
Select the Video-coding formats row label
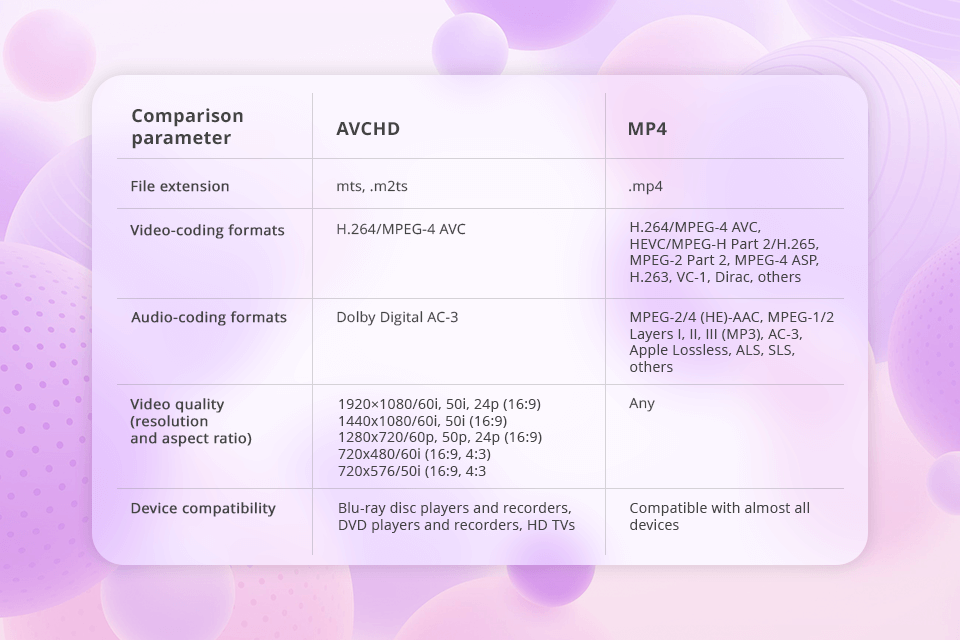tap(207, 230)
